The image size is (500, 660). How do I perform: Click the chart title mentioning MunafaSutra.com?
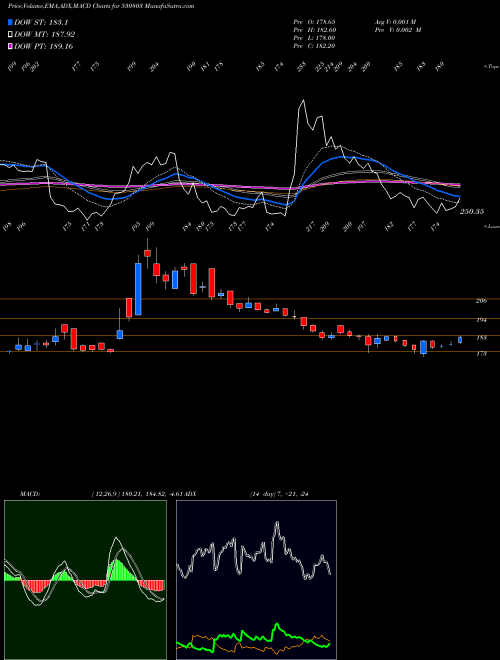[x=101, y=7]
